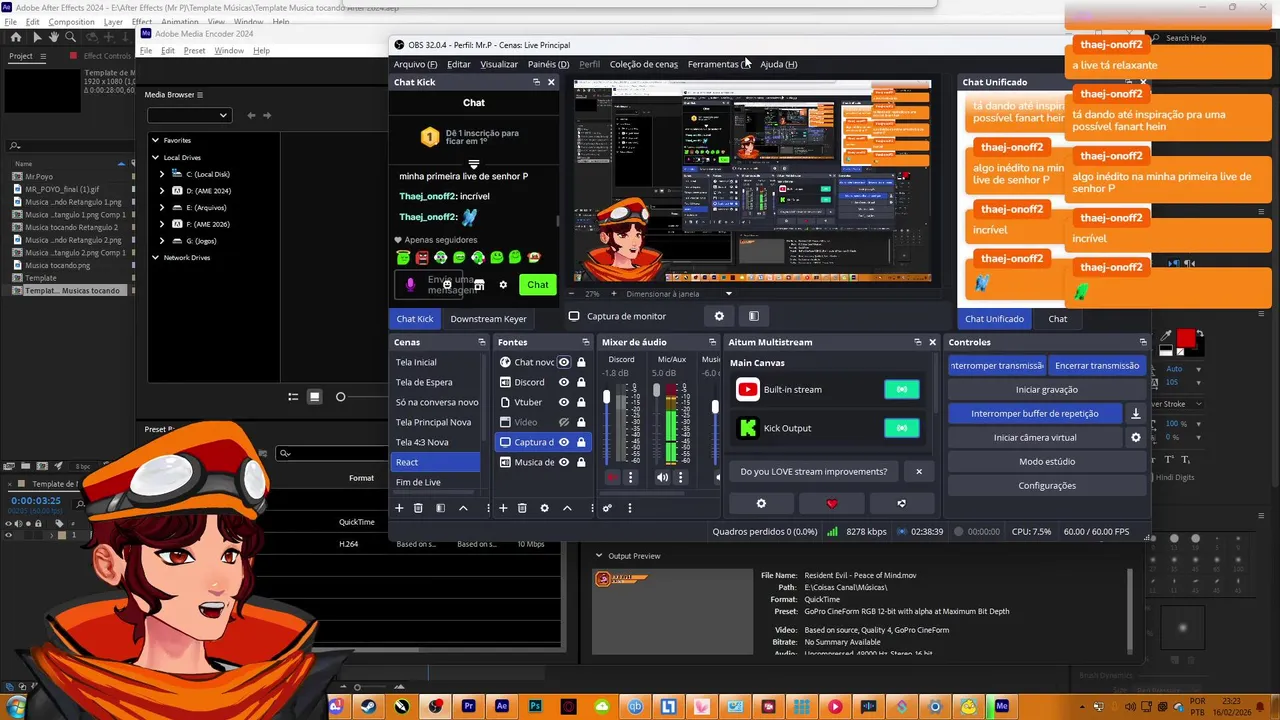
Task: Unmute the Discord audio channel
Action: (x=612, y=478)
